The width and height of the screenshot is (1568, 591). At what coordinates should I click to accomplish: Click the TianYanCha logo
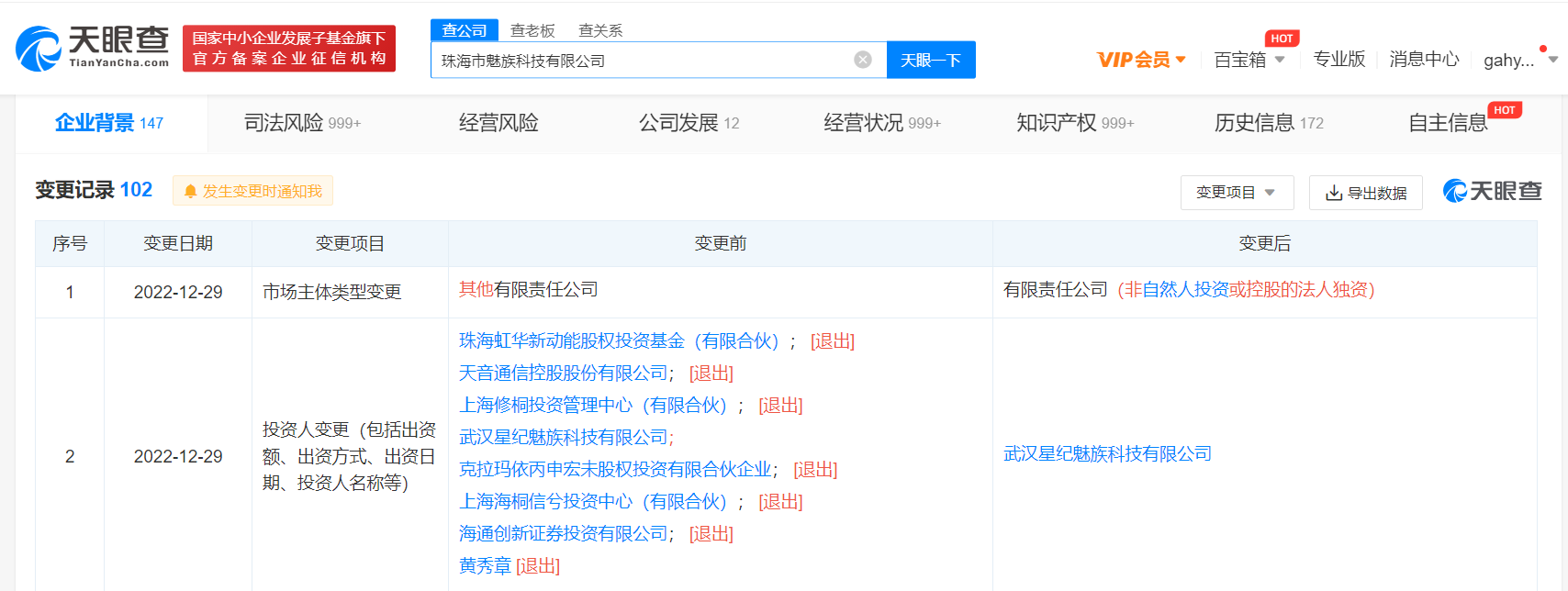[93, 48]
